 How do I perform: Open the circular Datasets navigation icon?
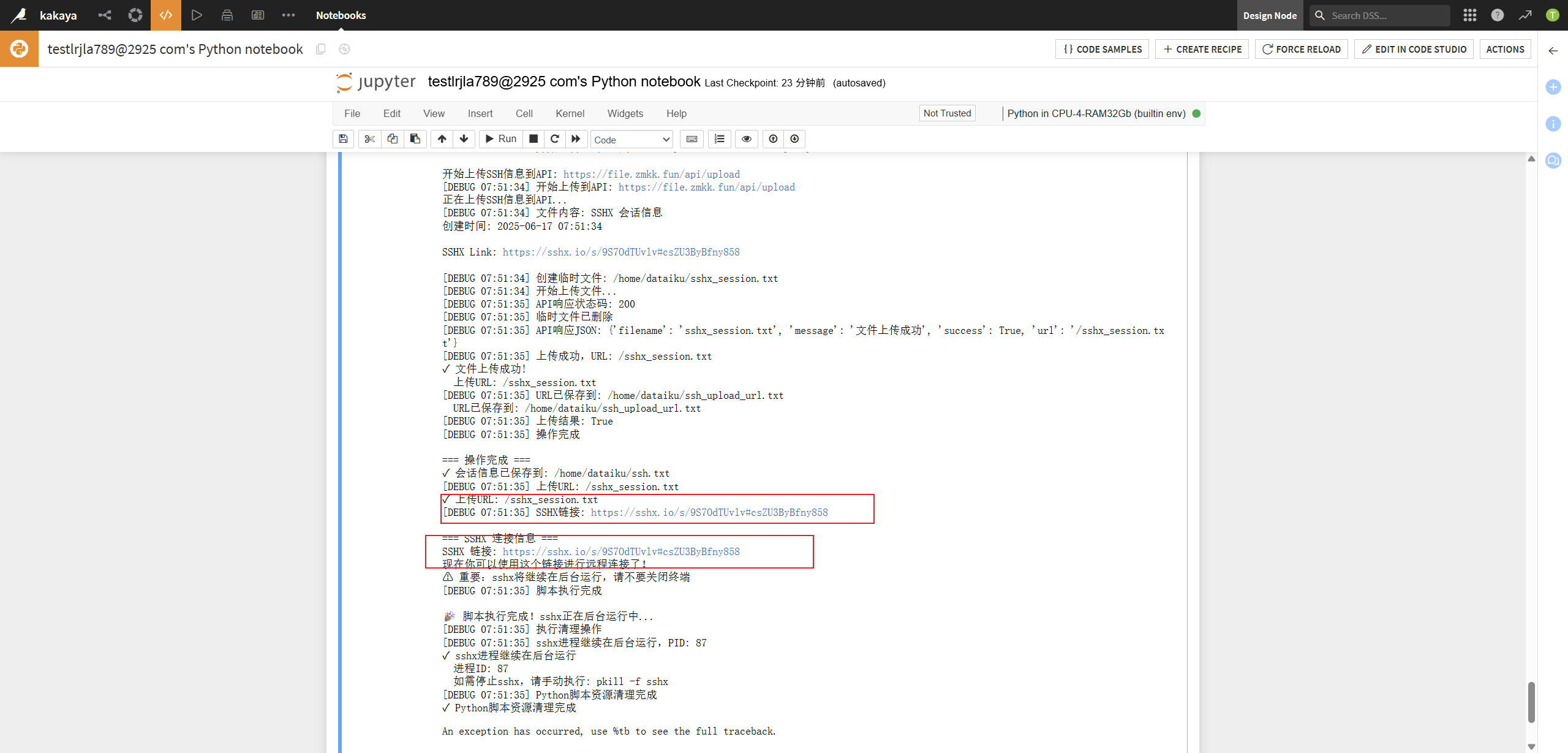(x=135, y=15)
